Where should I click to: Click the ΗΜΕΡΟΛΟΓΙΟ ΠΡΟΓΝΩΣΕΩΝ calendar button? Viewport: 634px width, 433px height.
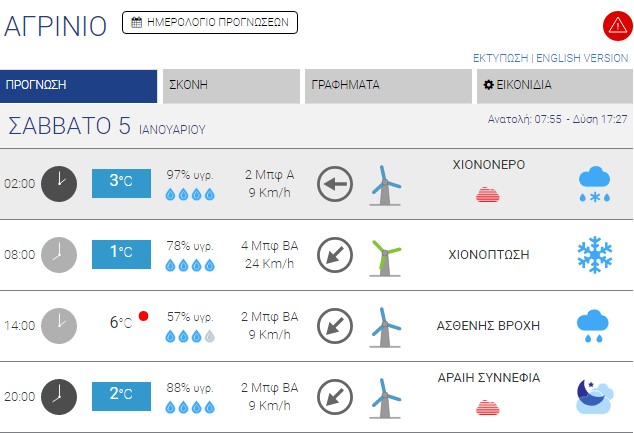point(210,22)
